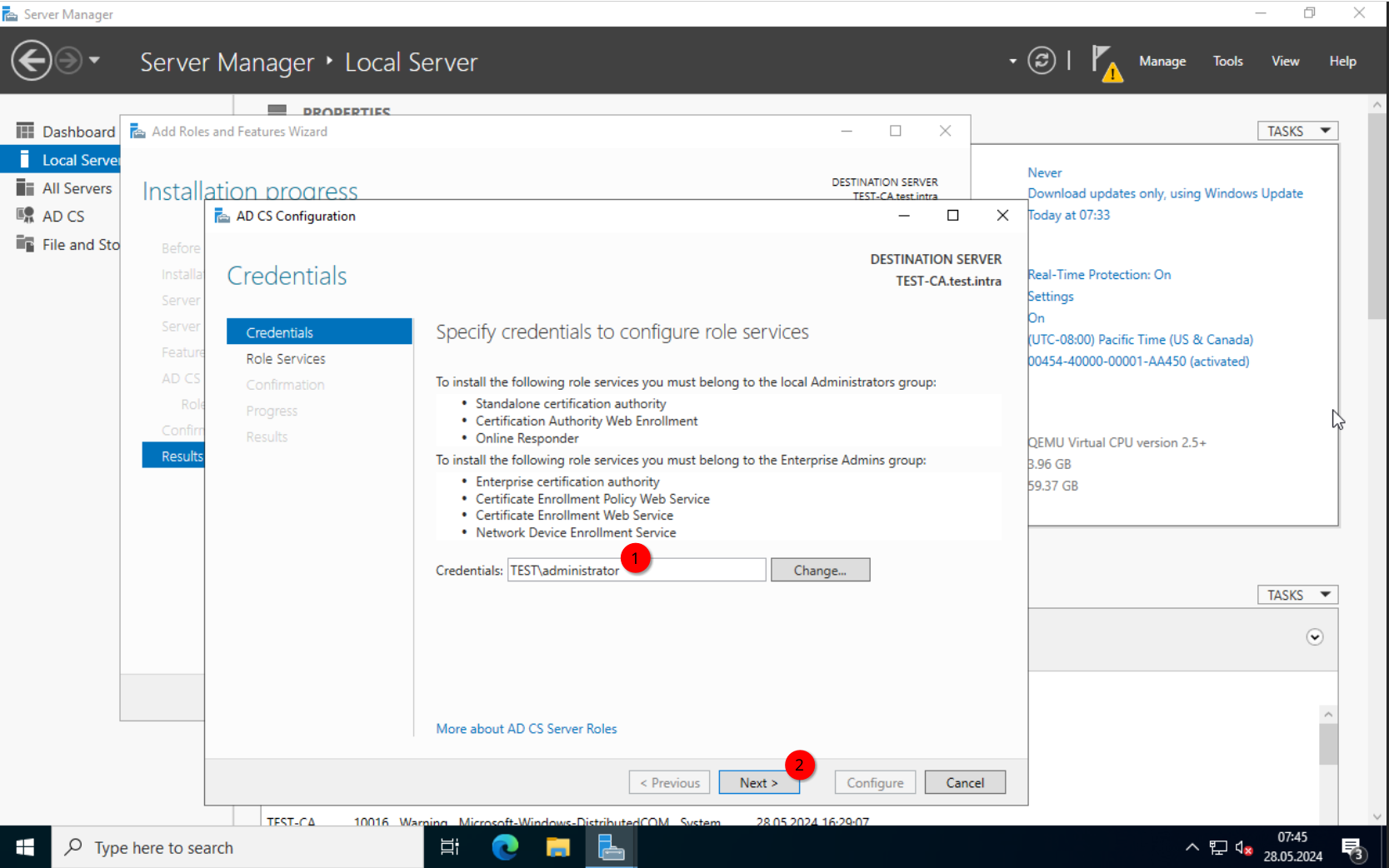Click the muted speaker icon in tray
Screen dimensions: 1389x868
1244,848
